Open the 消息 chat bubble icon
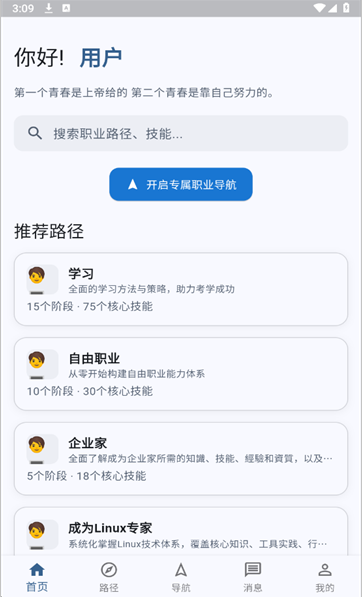 coord(253,570)
